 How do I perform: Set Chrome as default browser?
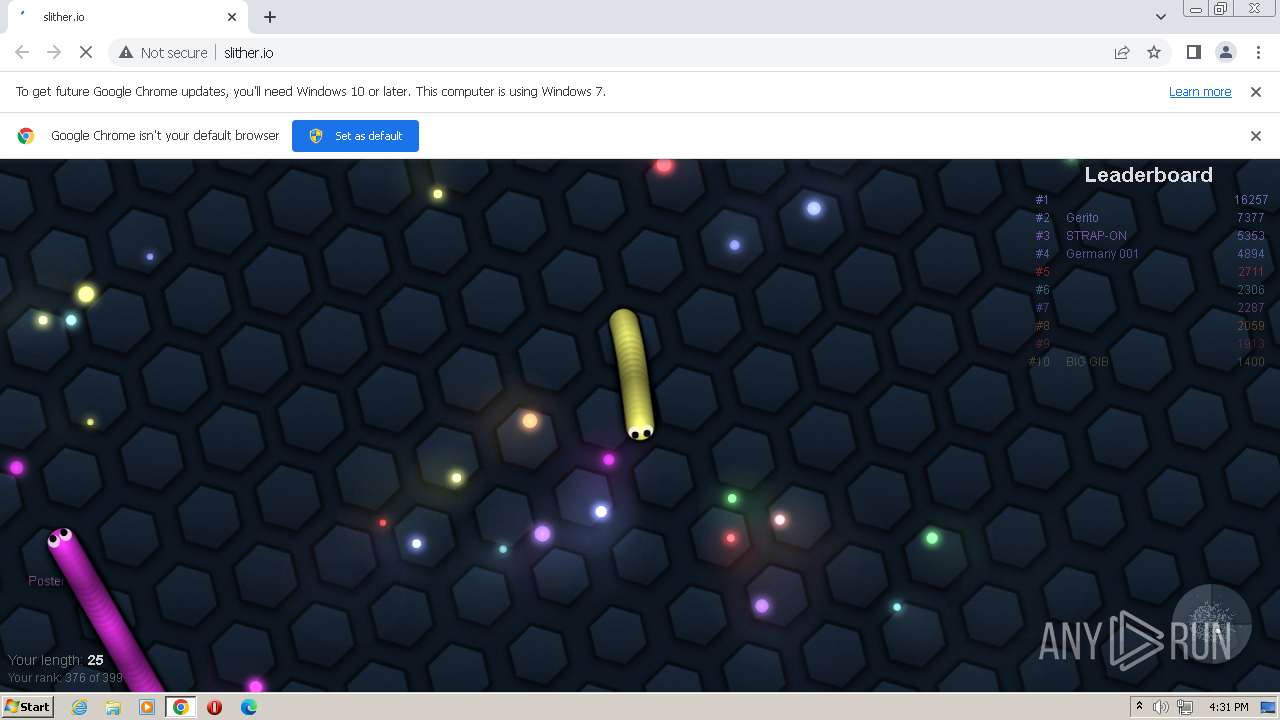pos(355,136)
